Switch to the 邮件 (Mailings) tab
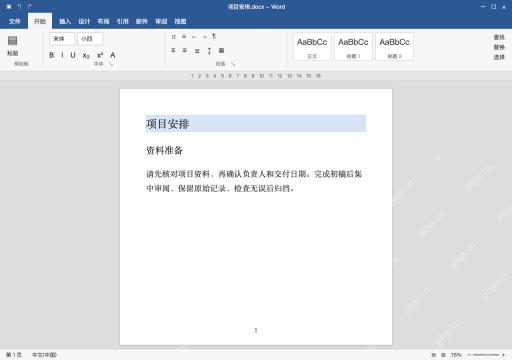This screenshot has height=360, width=512. [x=142, y=21]
